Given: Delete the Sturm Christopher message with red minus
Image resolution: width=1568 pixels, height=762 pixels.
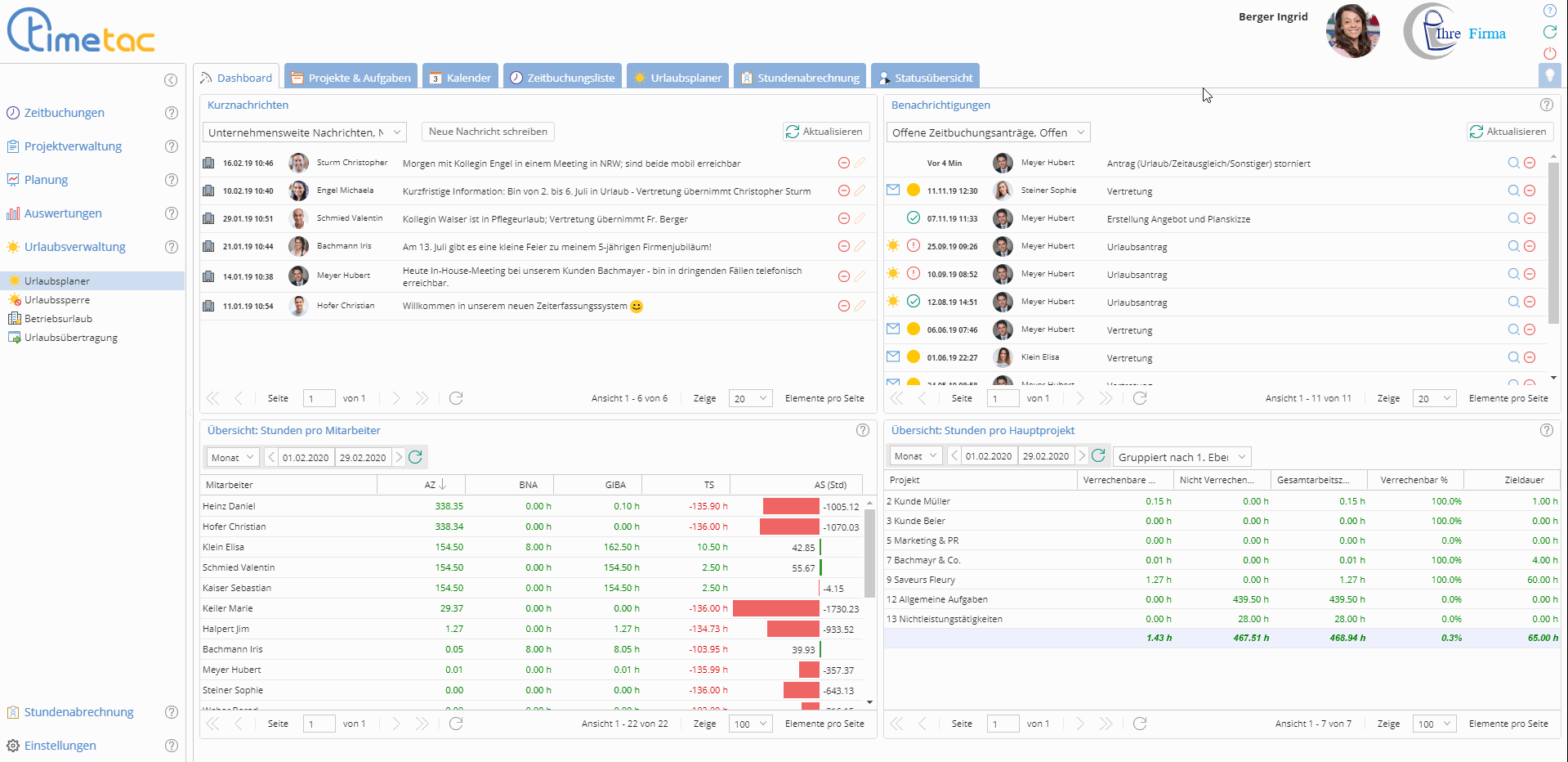Looking at the screenshot, I should [x=843, y=164].
